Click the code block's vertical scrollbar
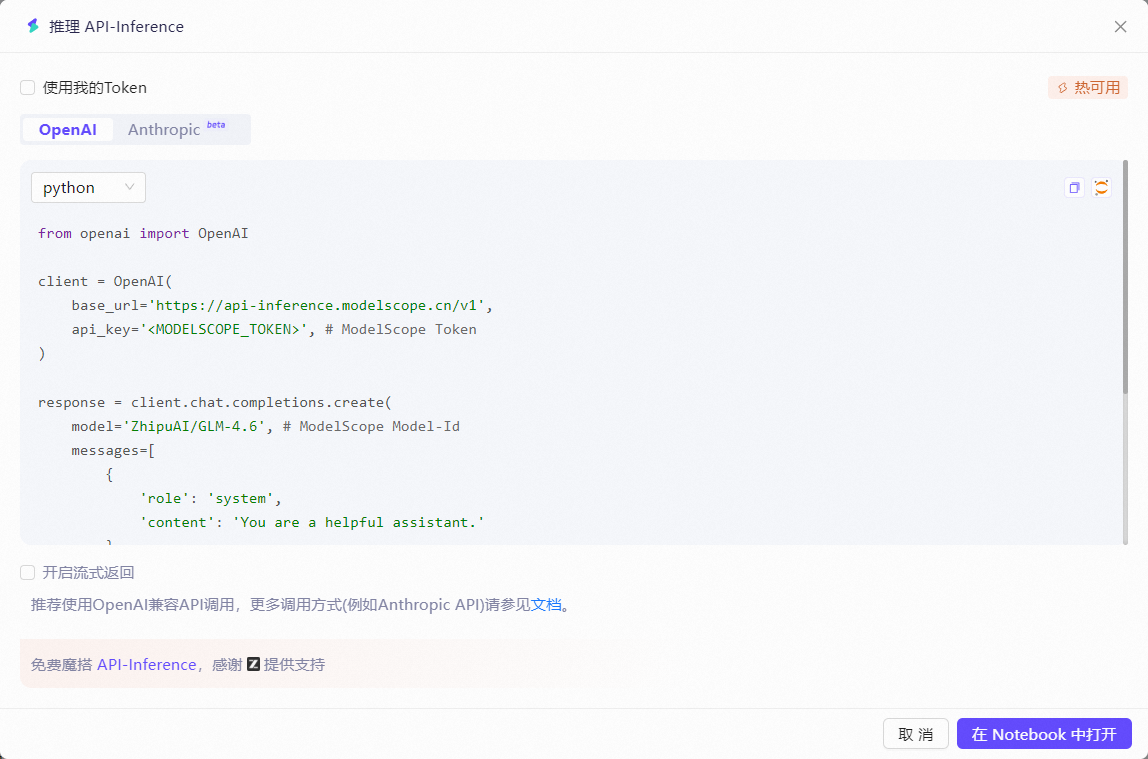Viewport: 1148px width, 759px height. [1125, 280]
